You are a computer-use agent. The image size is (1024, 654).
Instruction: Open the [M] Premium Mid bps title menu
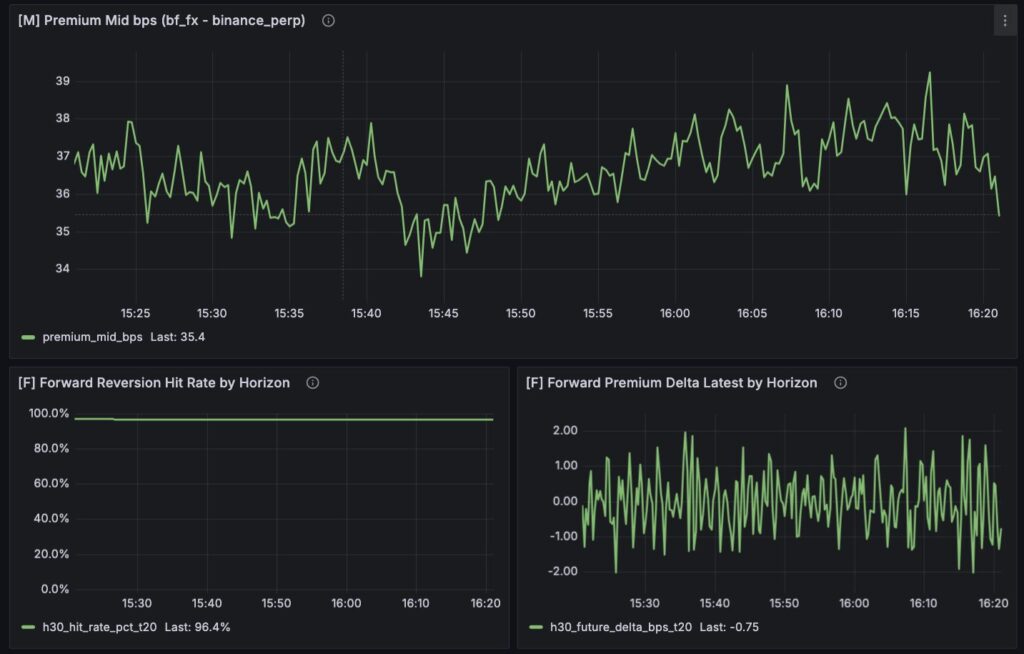[162, 21]
